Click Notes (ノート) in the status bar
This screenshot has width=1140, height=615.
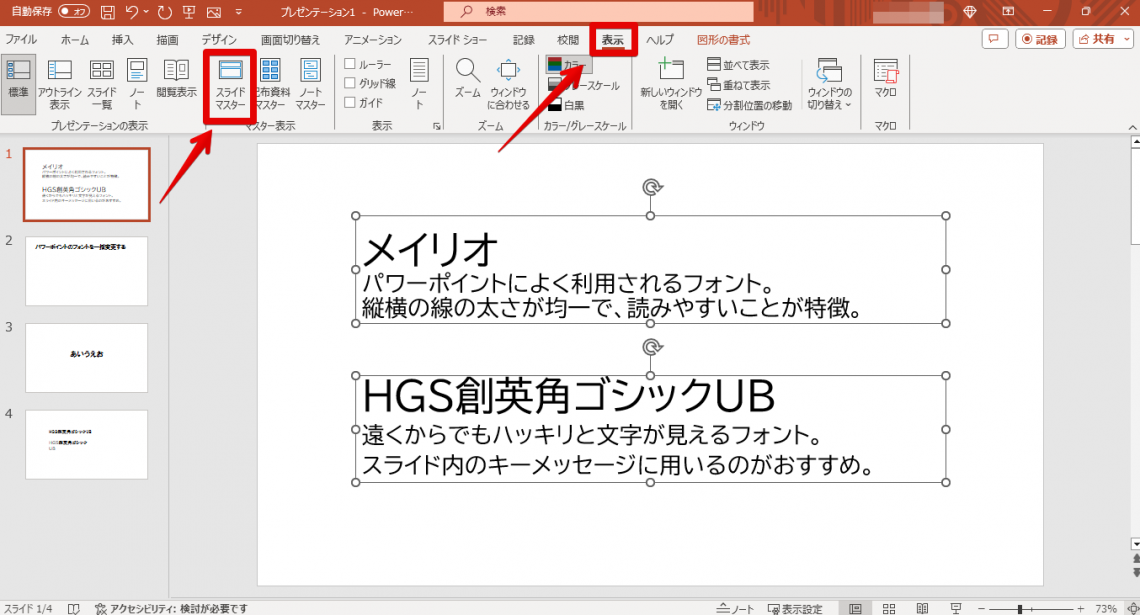tap(737, 608)
